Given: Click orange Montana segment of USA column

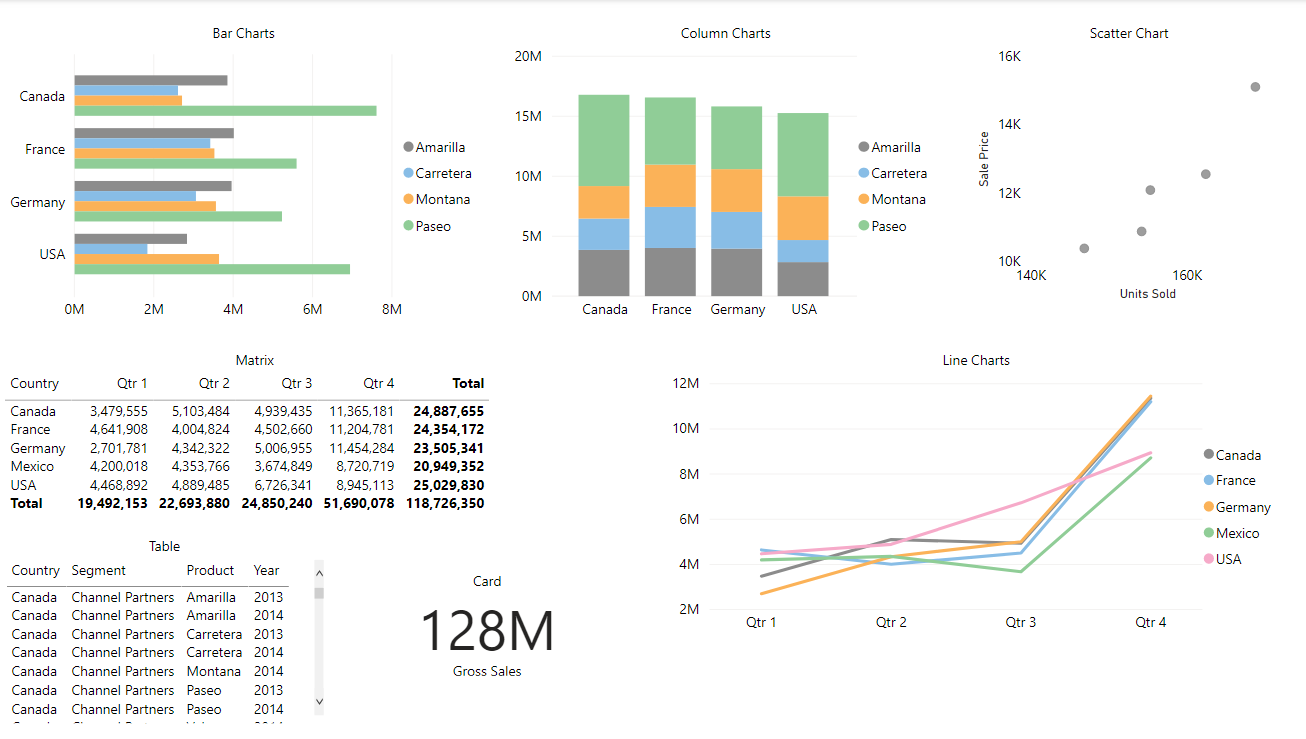Looking at the screenshot, I should tap(803, 218).
